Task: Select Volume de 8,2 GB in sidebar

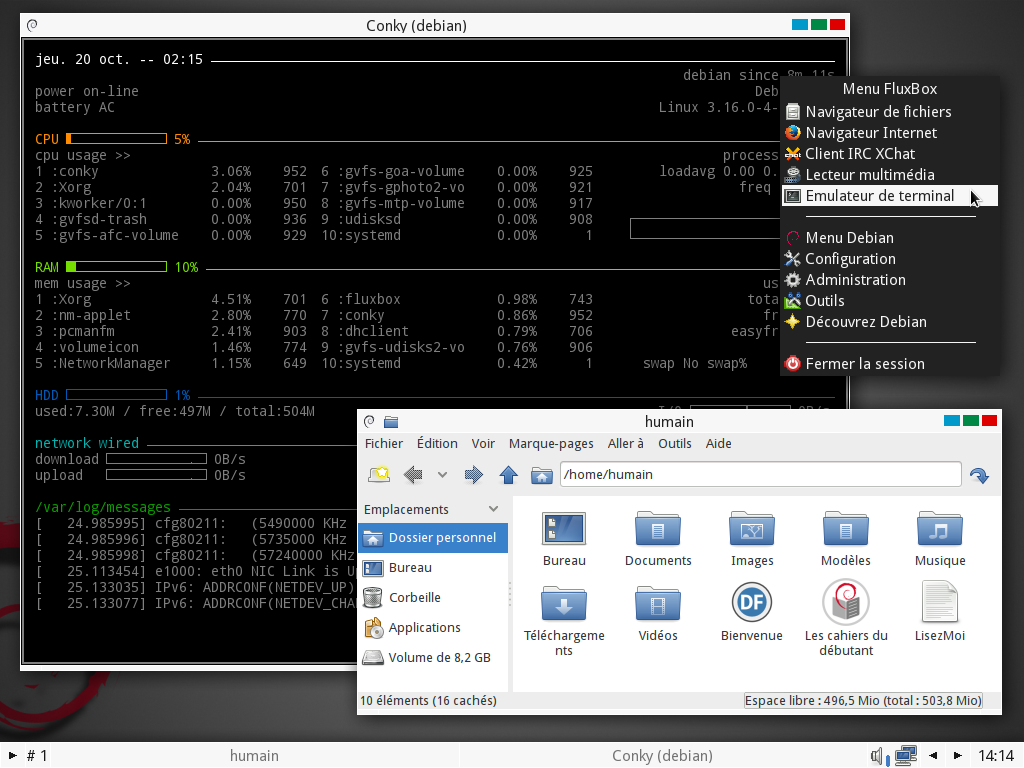Action: point(439,657)
